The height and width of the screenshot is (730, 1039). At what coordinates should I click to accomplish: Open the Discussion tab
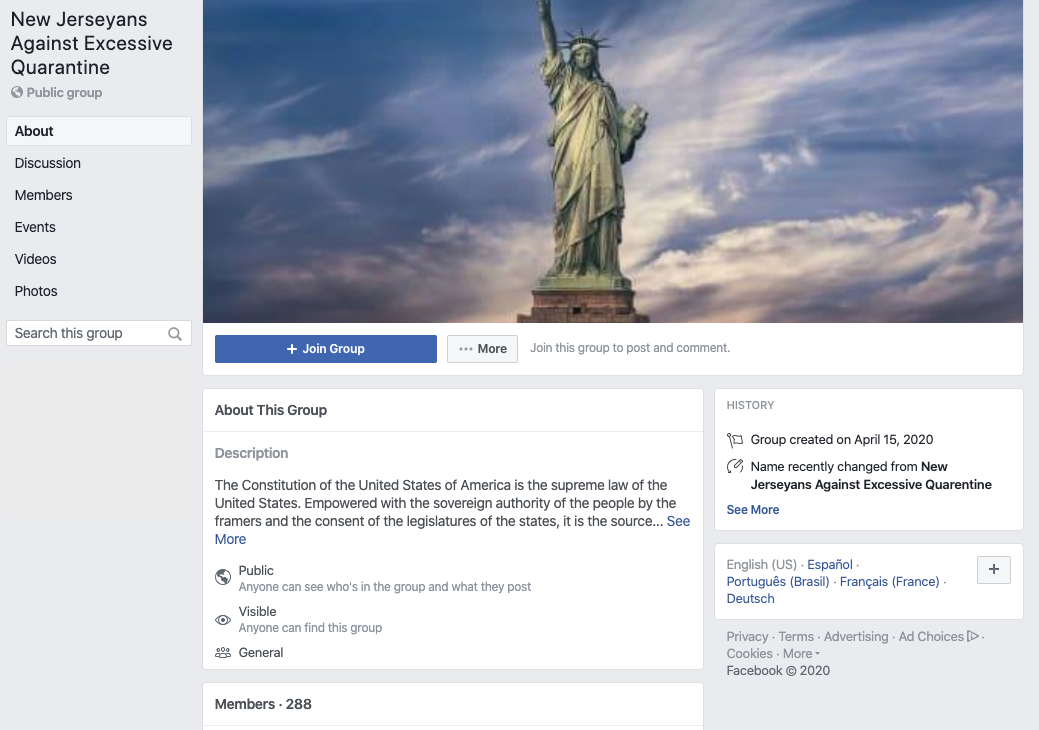pyautogui.click(x=47, y=163)
